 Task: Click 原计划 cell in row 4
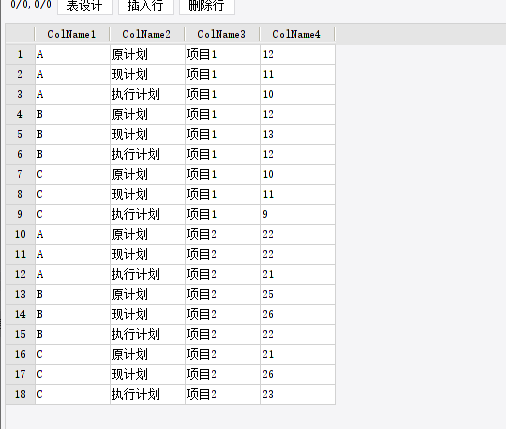[148, 114]
